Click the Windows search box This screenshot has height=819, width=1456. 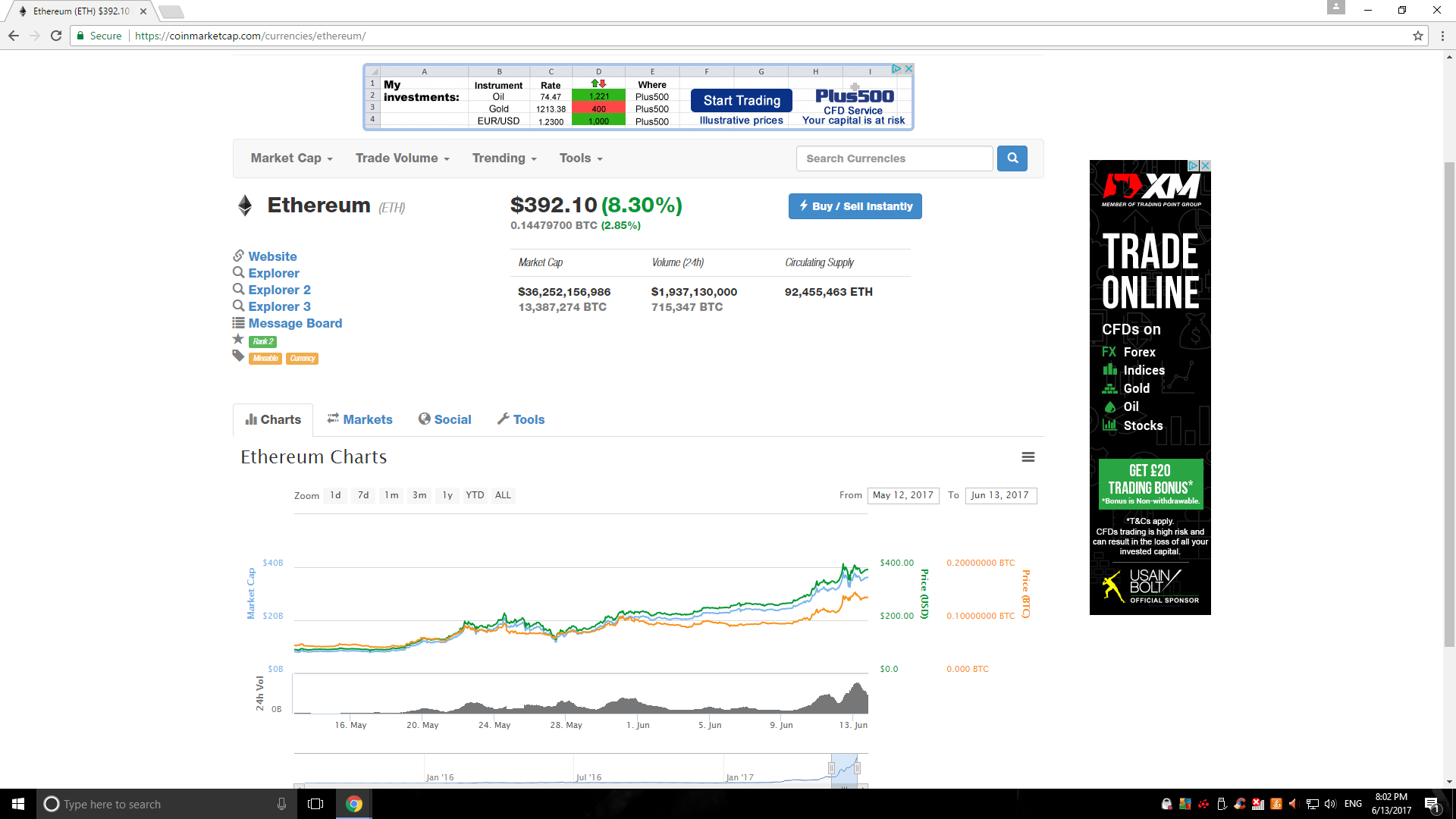click(166, 804)
